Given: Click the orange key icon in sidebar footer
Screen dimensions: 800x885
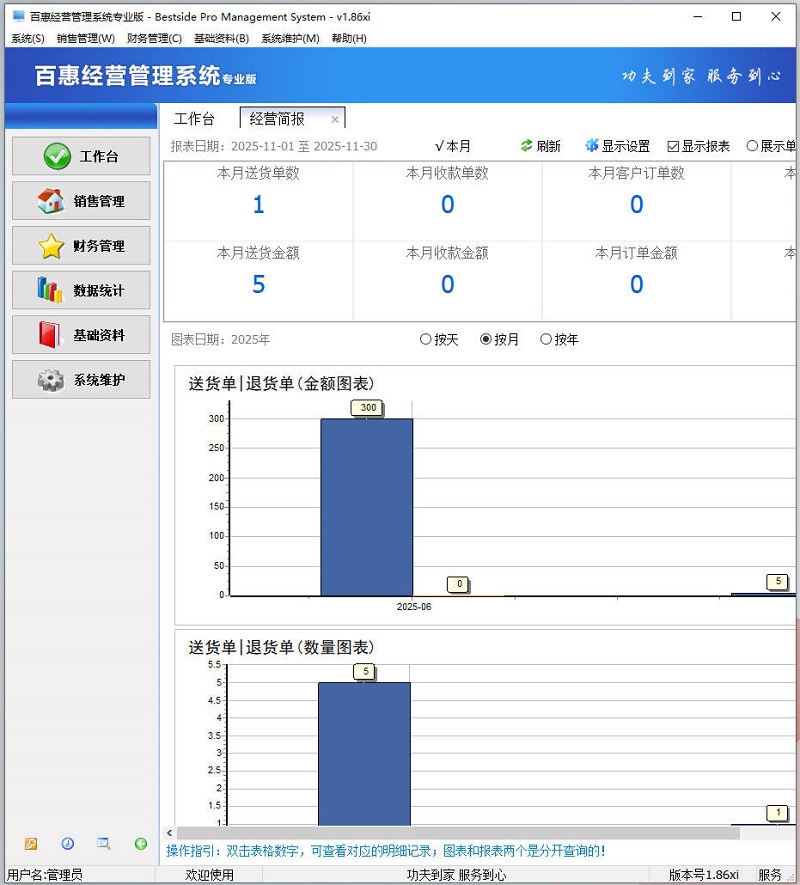Looking at the screenshot, I should tap(31, 844).
